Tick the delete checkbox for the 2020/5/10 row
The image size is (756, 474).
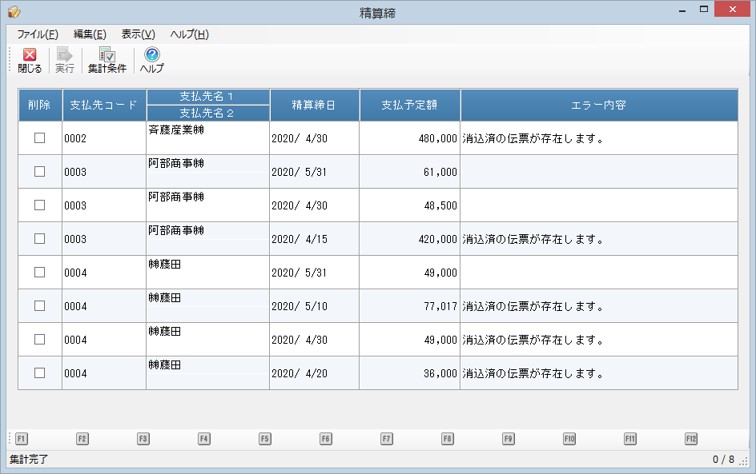click(40, 306)
